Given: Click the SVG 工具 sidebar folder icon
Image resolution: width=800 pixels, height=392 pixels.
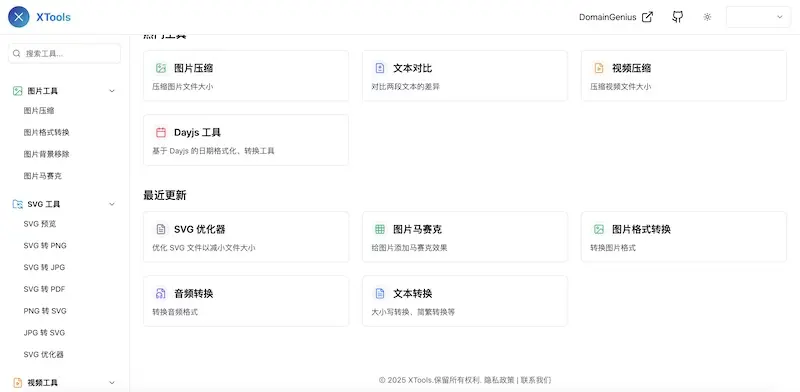Looking at the screenshot, I should (x=18, y=204).
